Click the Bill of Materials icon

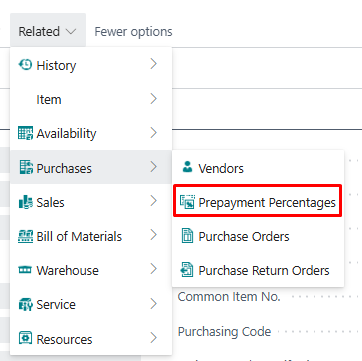[x=25, y=236]
